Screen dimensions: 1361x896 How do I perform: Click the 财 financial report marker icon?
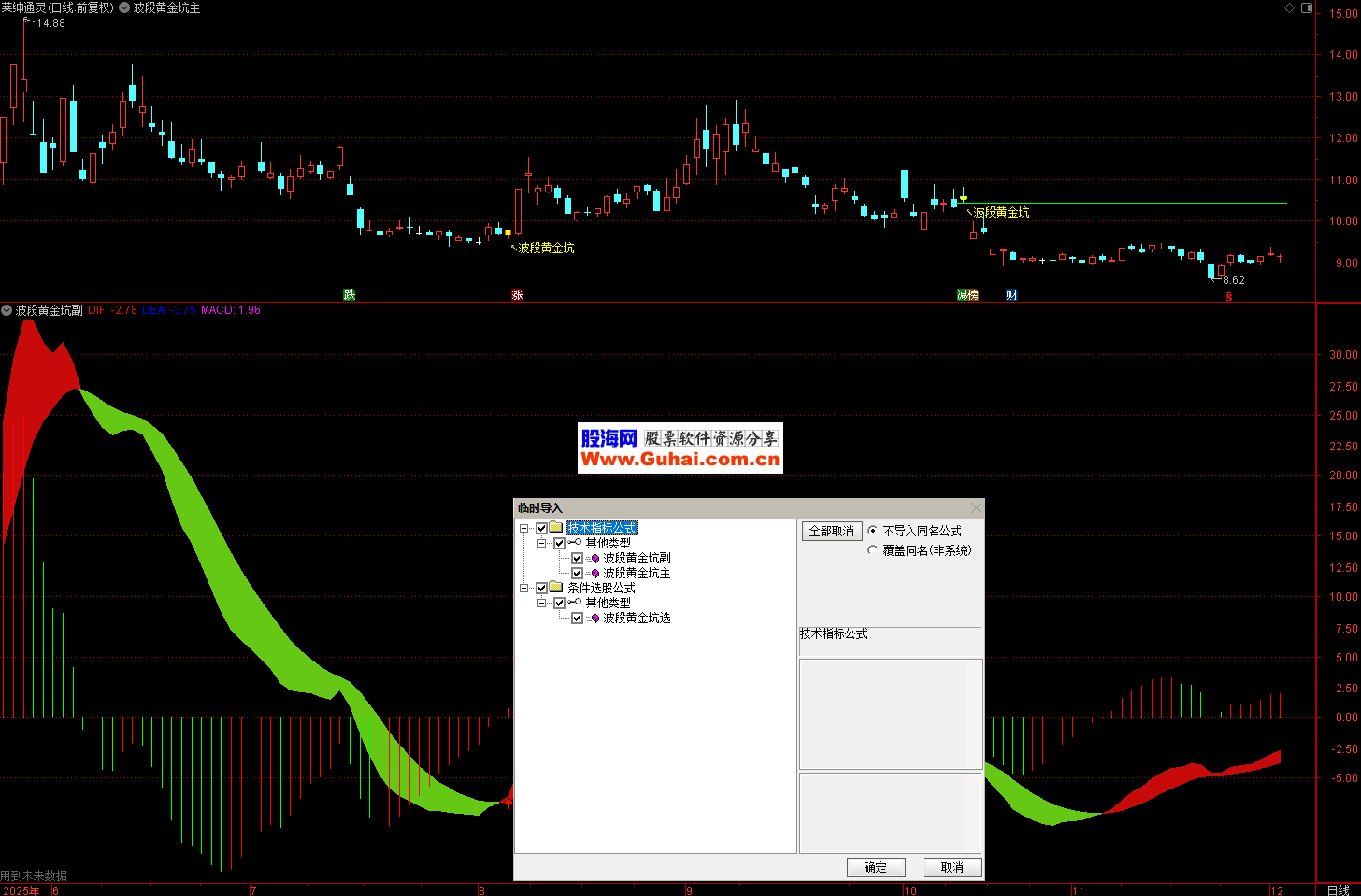[1011, 295]
